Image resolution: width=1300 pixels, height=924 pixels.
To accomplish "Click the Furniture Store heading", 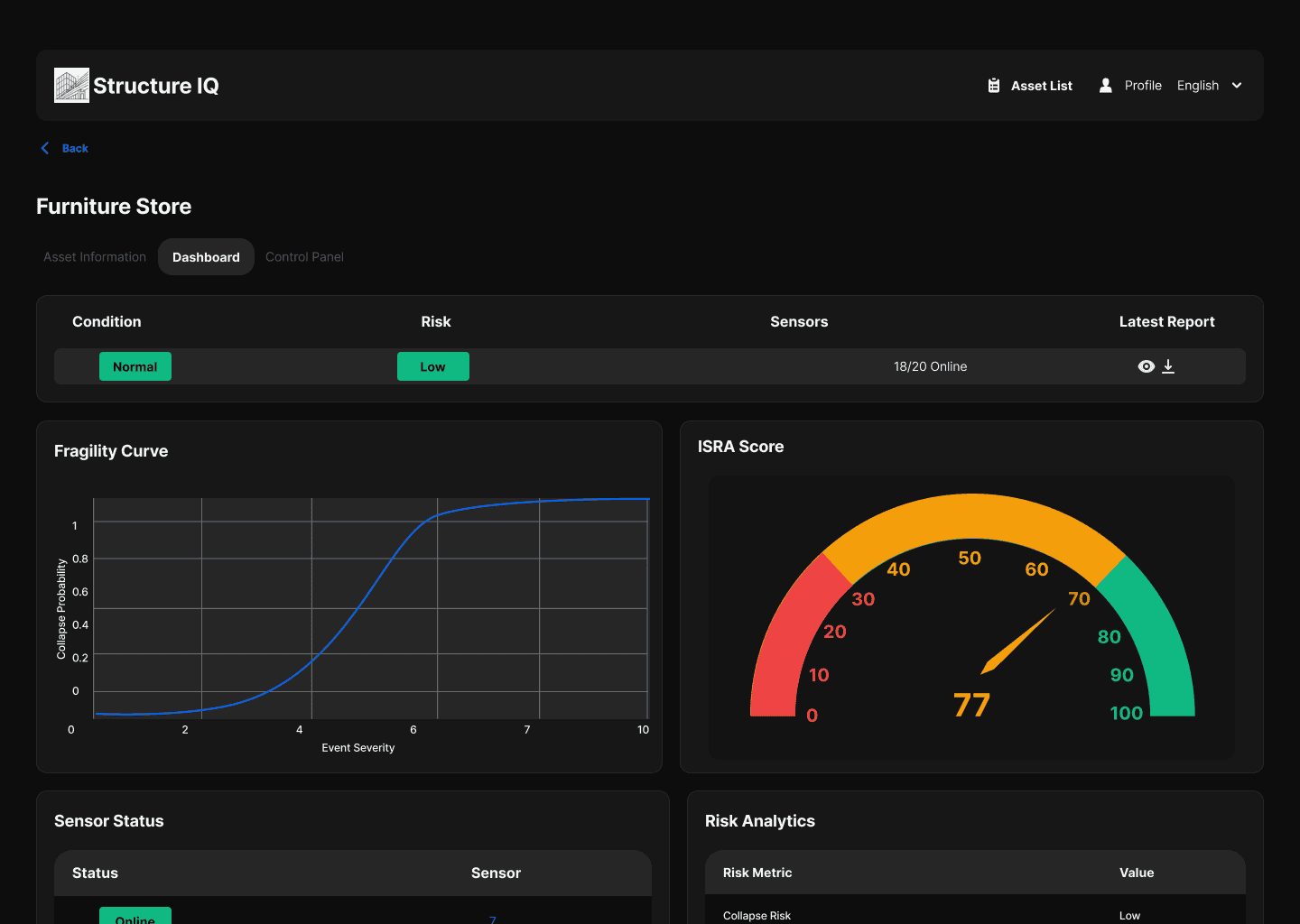I will [114, 207].
